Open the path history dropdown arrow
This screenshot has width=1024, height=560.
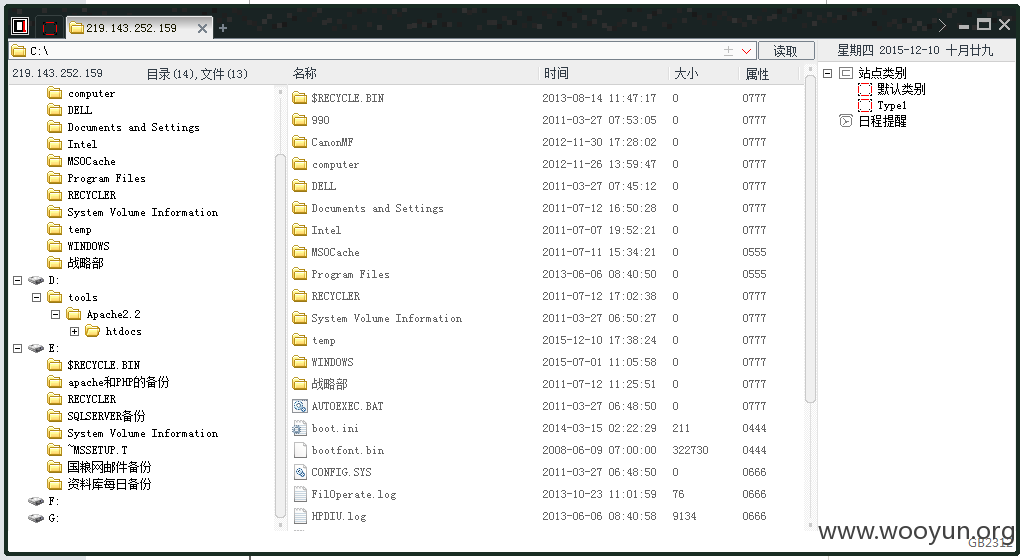[746, 51]
